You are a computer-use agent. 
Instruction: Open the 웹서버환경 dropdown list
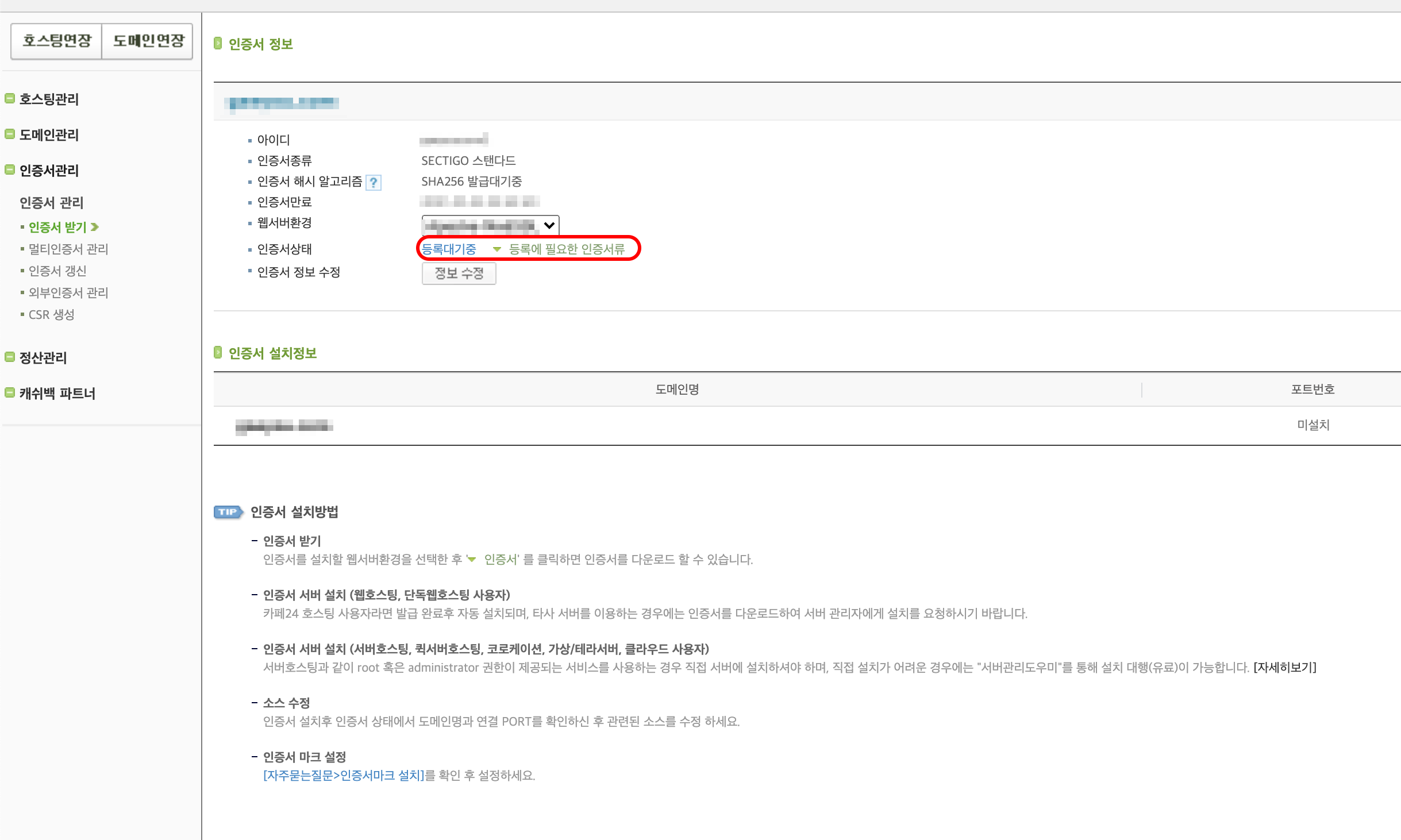tap(490, 225)
